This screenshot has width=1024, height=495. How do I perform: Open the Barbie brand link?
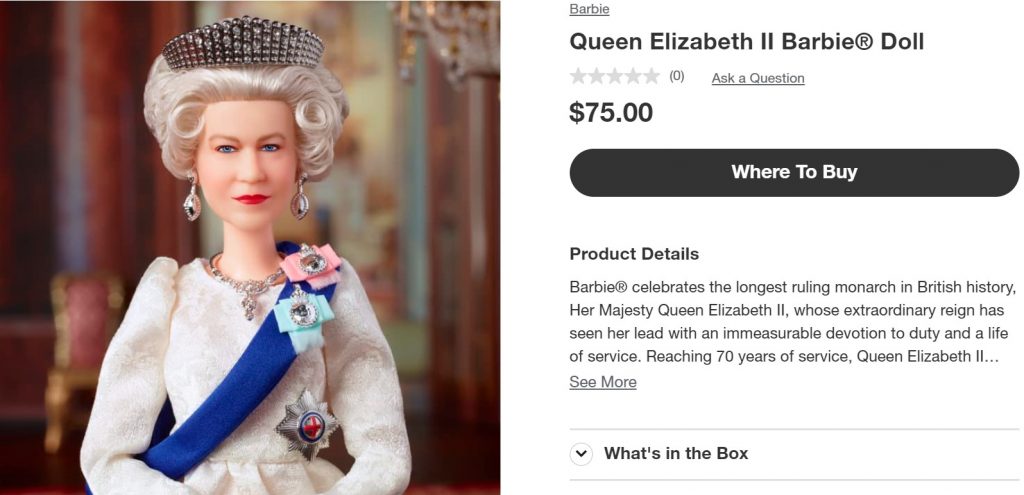[589, 9]
